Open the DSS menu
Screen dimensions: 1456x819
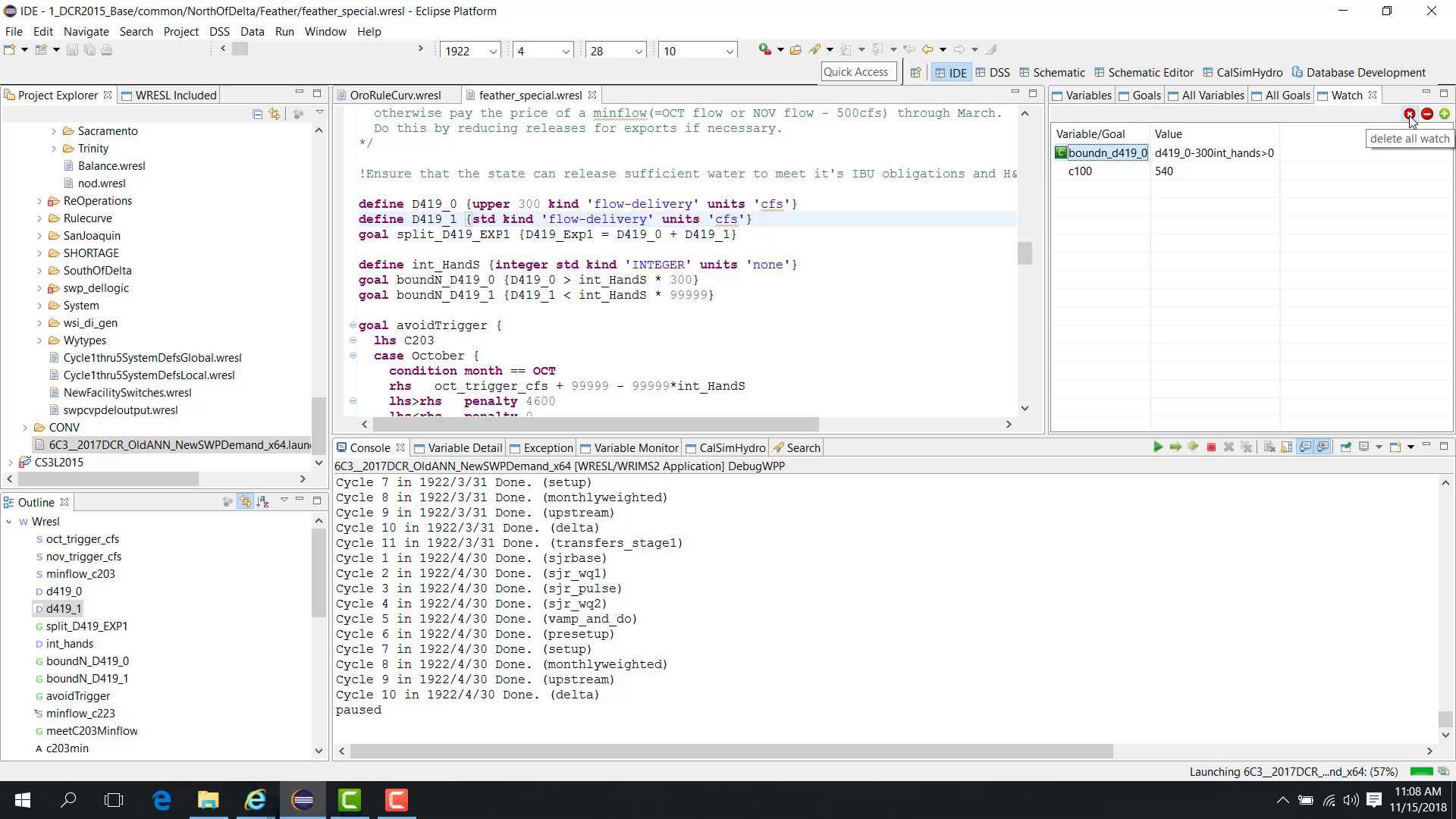pos(219,31)
